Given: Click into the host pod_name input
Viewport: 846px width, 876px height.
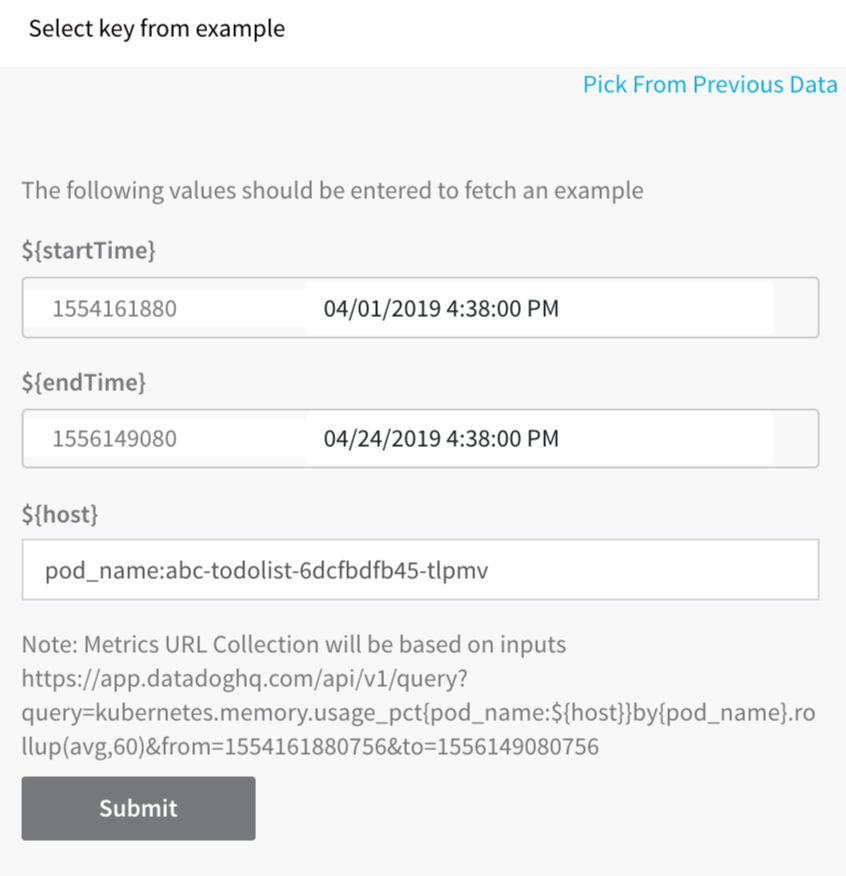Looking at the screenshot, I should pos(420,570).
